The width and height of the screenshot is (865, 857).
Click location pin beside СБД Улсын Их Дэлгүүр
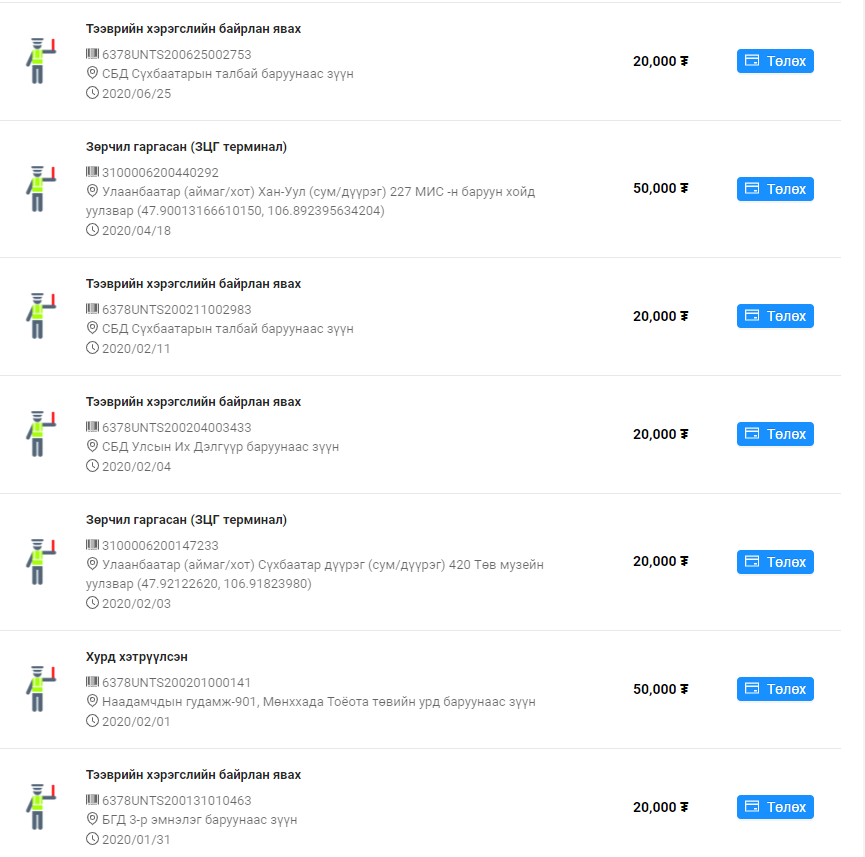coord(92,446)
